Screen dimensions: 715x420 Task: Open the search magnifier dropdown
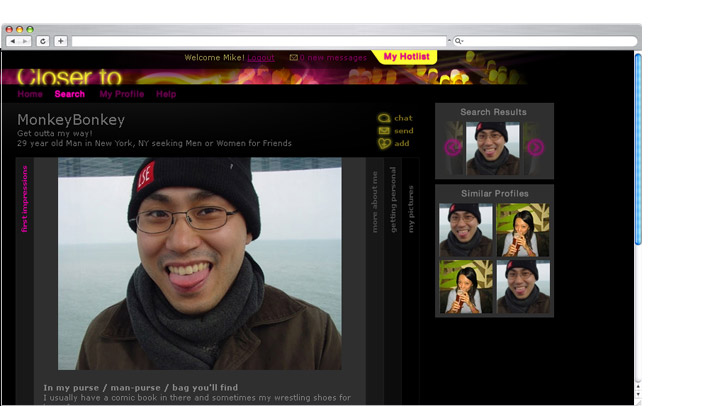[x=459, y=41]
